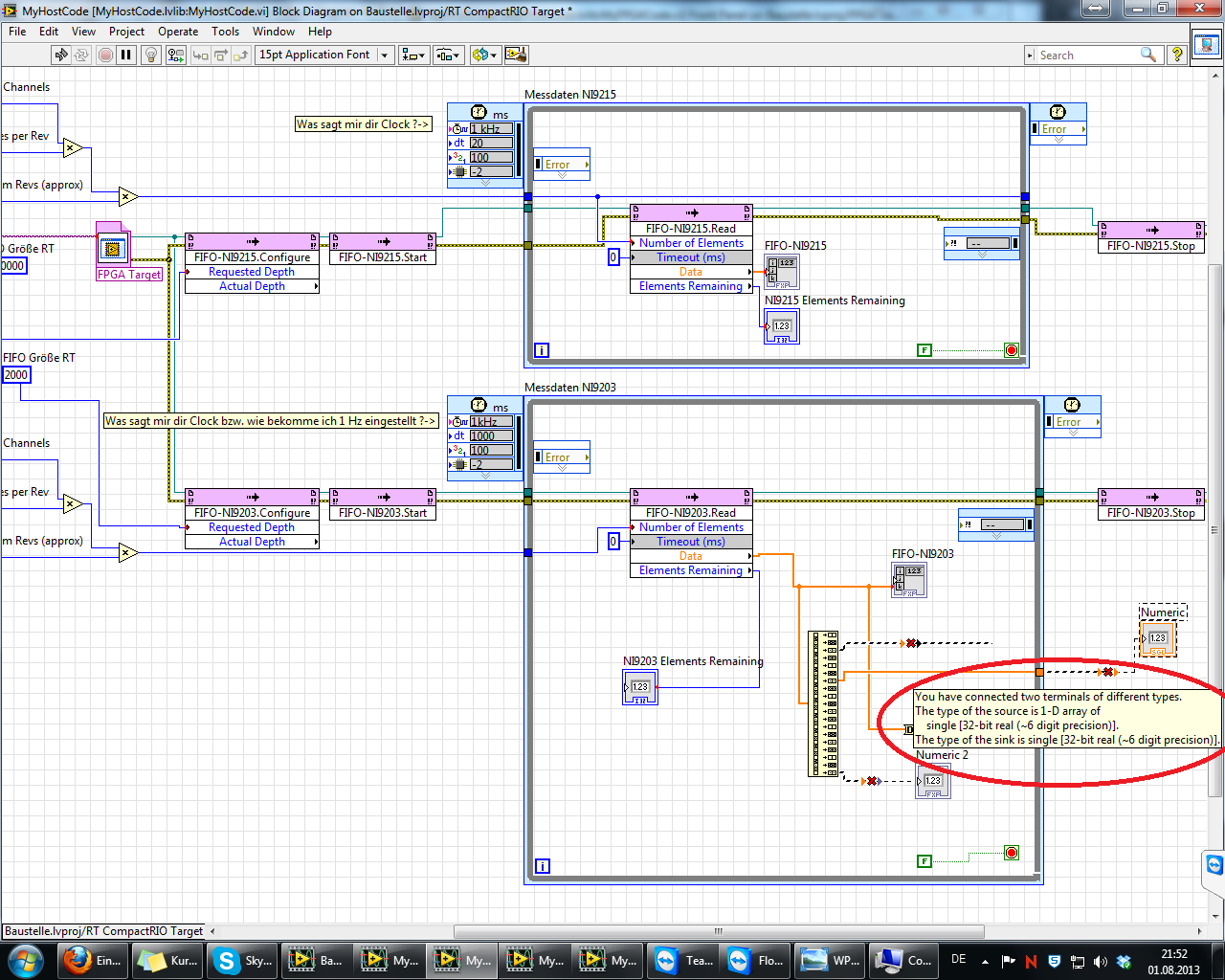Open the Operate menu

click(179, 32)
